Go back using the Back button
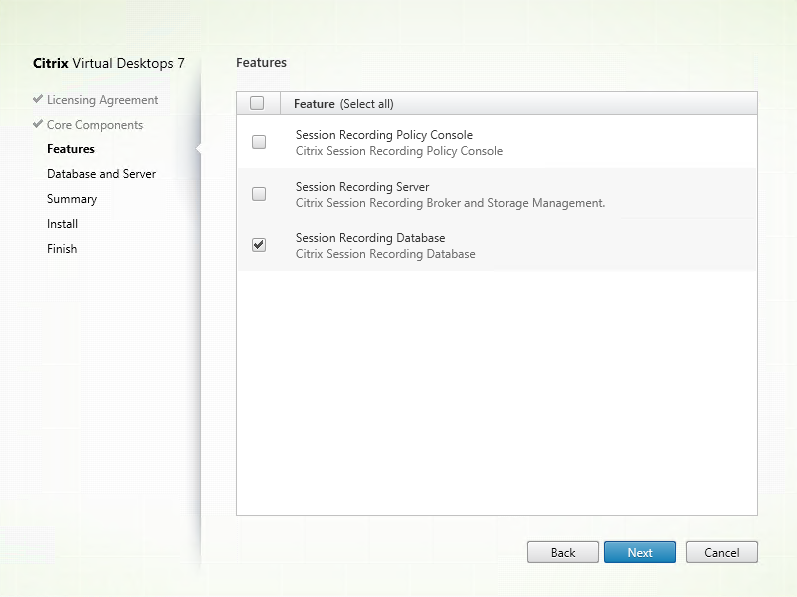797x597 pixels. (562, 552)
